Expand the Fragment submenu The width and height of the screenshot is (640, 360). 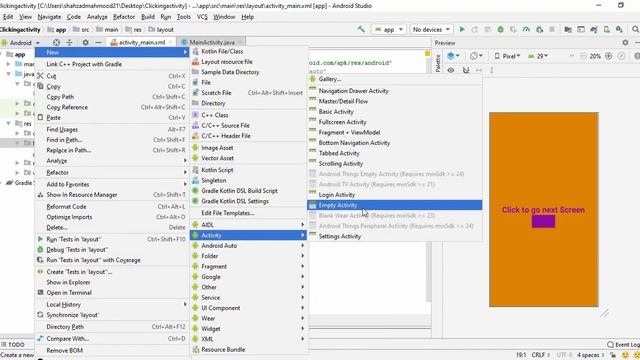248,266
